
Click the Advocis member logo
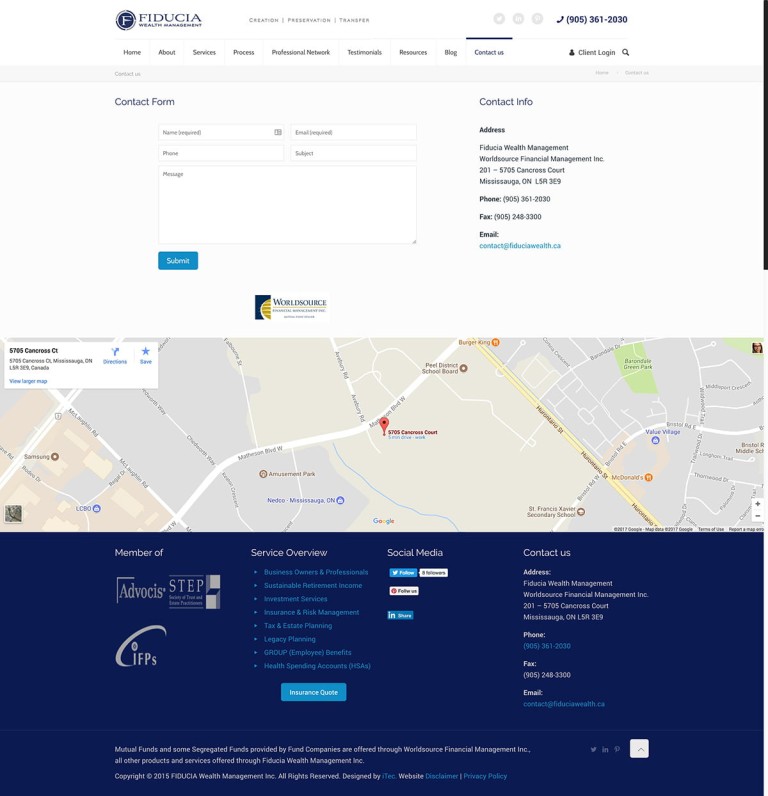click(141, 590)
